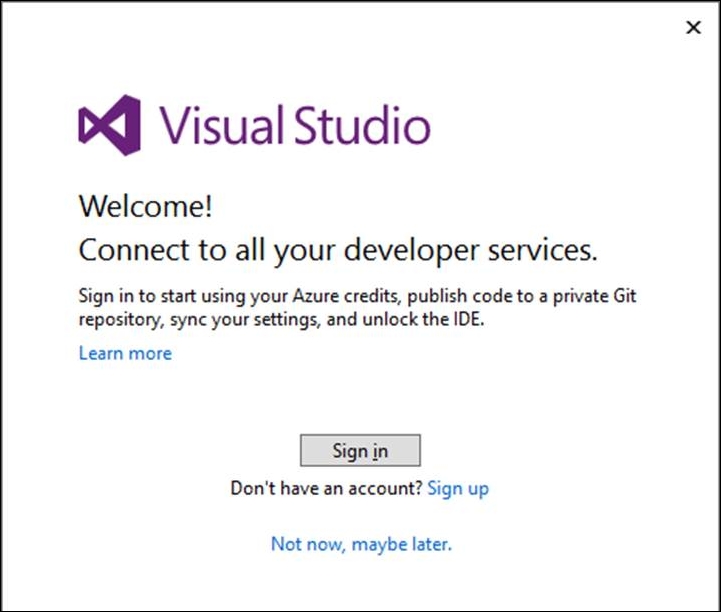Create an account via Sign up
The height and width of the screenshot is (612, 721).
click(x=458, y=488)
